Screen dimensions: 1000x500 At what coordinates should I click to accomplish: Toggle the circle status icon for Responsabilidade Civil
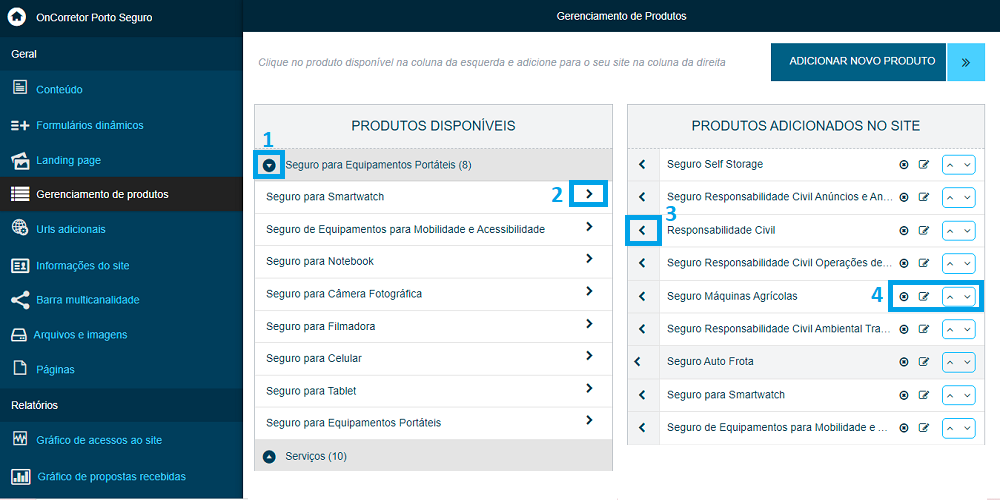[904, 230]
